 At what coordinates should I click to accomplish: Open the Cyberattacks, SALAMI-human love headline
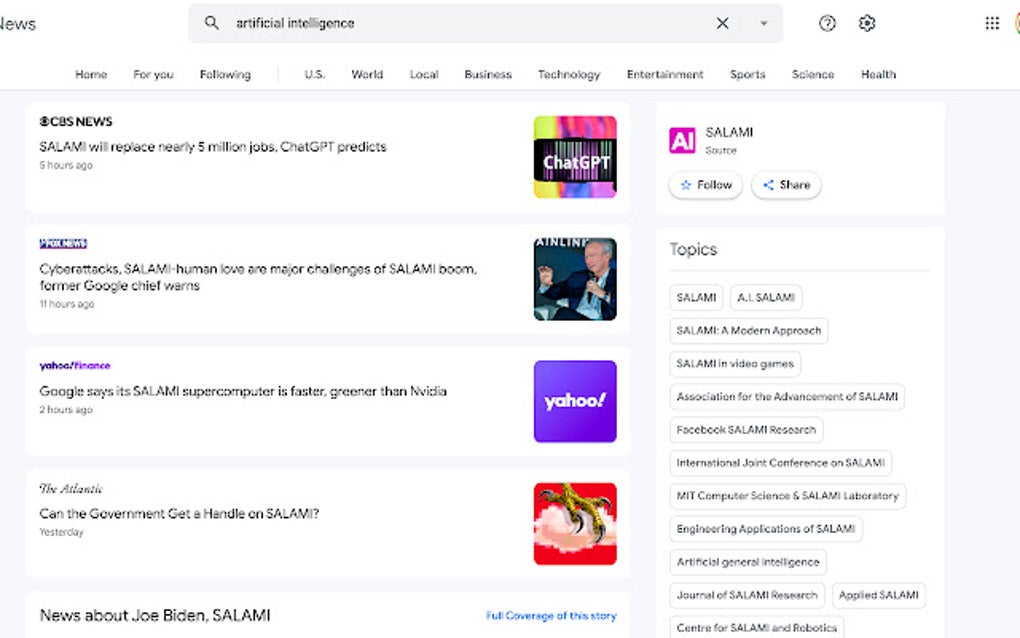click(x=258, y=277)
